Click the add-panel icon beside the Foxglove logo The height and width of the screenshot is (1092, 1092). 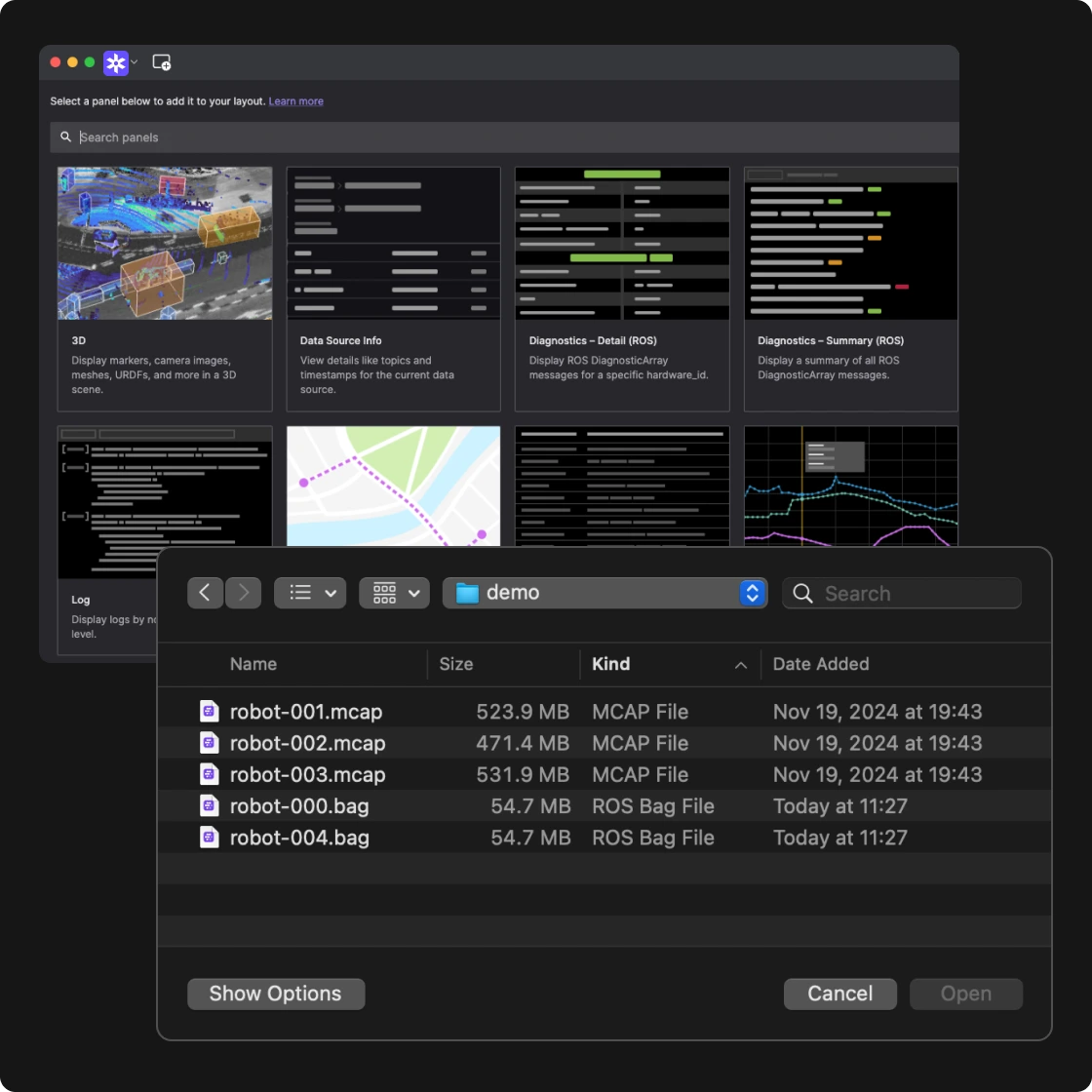click(x=162, y=61)
